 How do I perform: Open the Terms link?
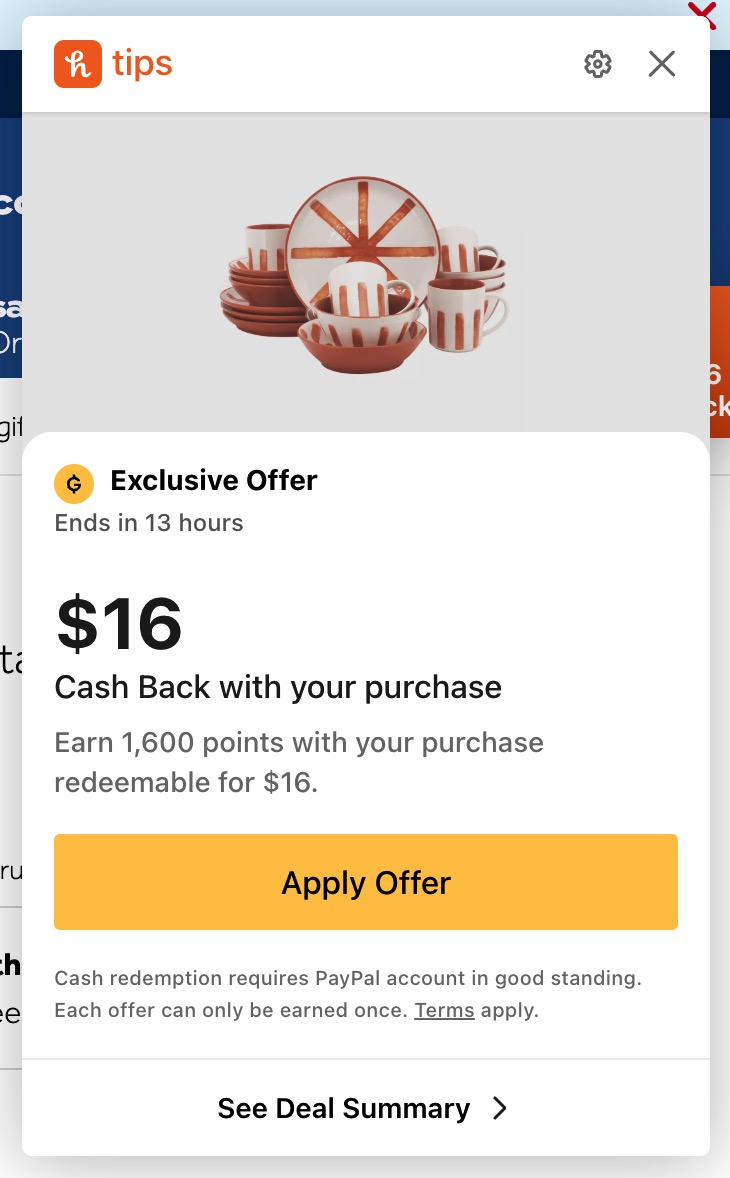click(x=444, y=1010)
